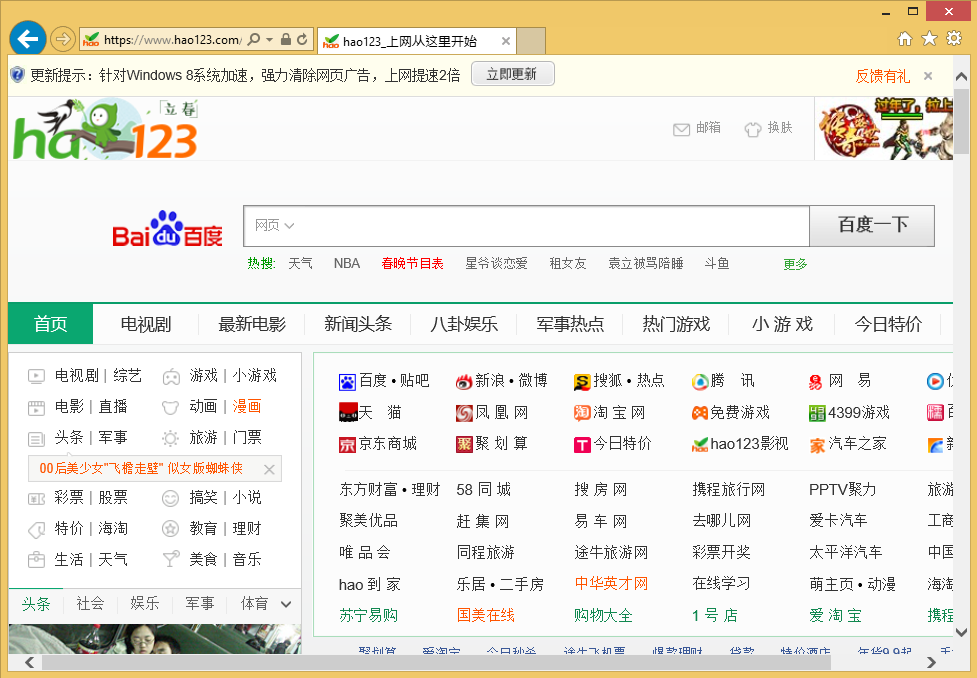Switch to 军事热点 navigation tab
Image resolution: width=977 pixels, height=678 pixels.
point(570,324)
